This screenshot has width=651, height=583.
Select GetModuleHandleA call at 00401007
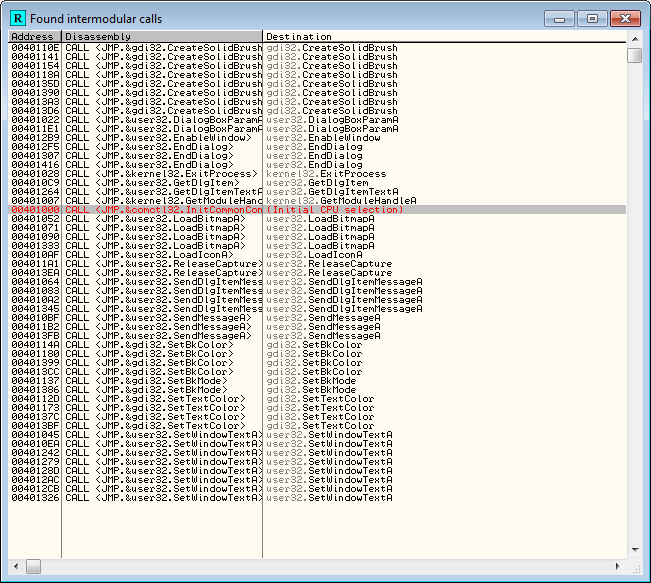coord(317,201)
